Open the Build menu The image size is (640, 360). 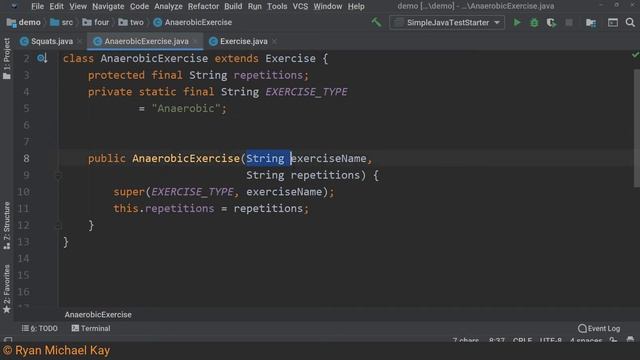[233, 6]
